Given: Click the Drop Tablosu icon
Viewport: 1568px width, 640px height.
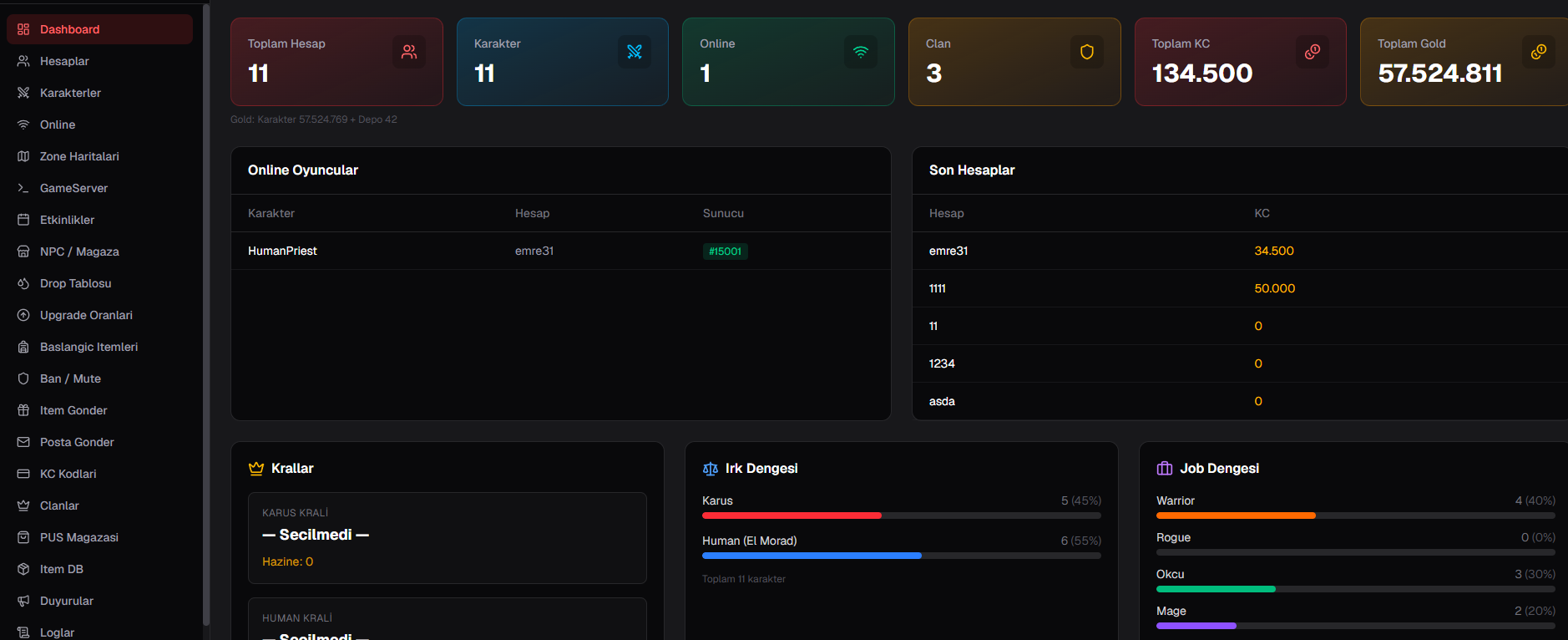Looking at the screenshot, I should pos(23,283).
